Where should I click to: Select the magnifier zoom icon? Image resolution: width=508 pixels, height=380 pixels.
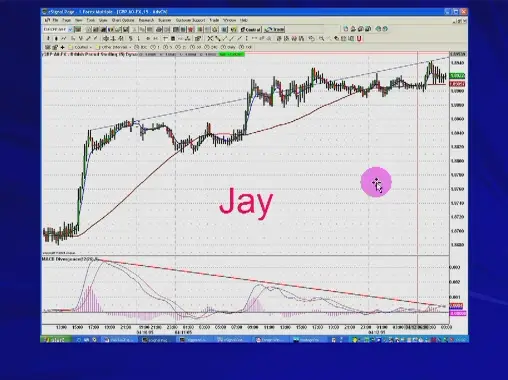point(321,38)
